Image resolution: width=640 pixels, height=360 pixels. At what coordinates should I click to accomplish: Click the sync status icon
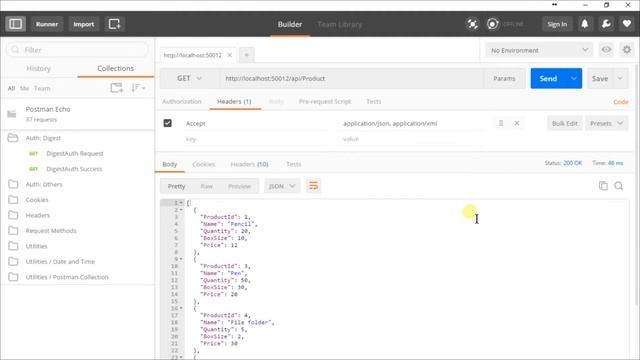[493, 24]
